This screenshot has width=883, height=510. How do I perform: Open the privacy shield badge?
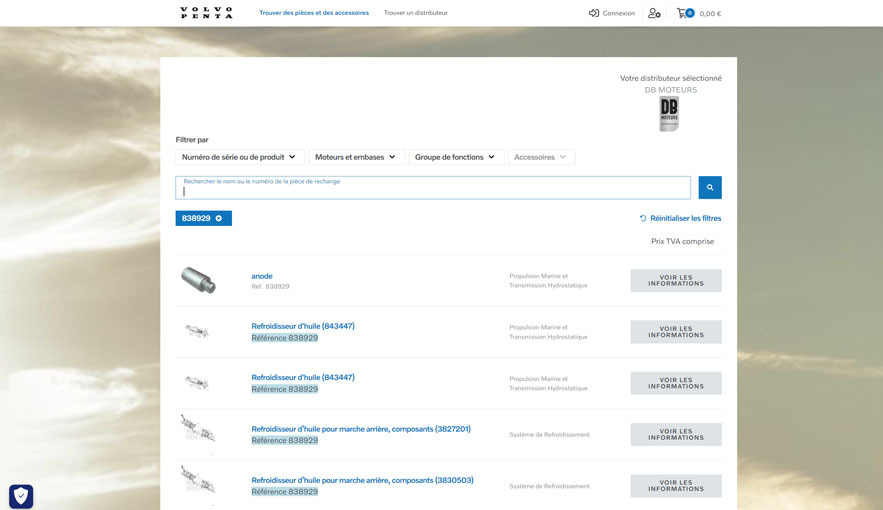tap(21, 496)
